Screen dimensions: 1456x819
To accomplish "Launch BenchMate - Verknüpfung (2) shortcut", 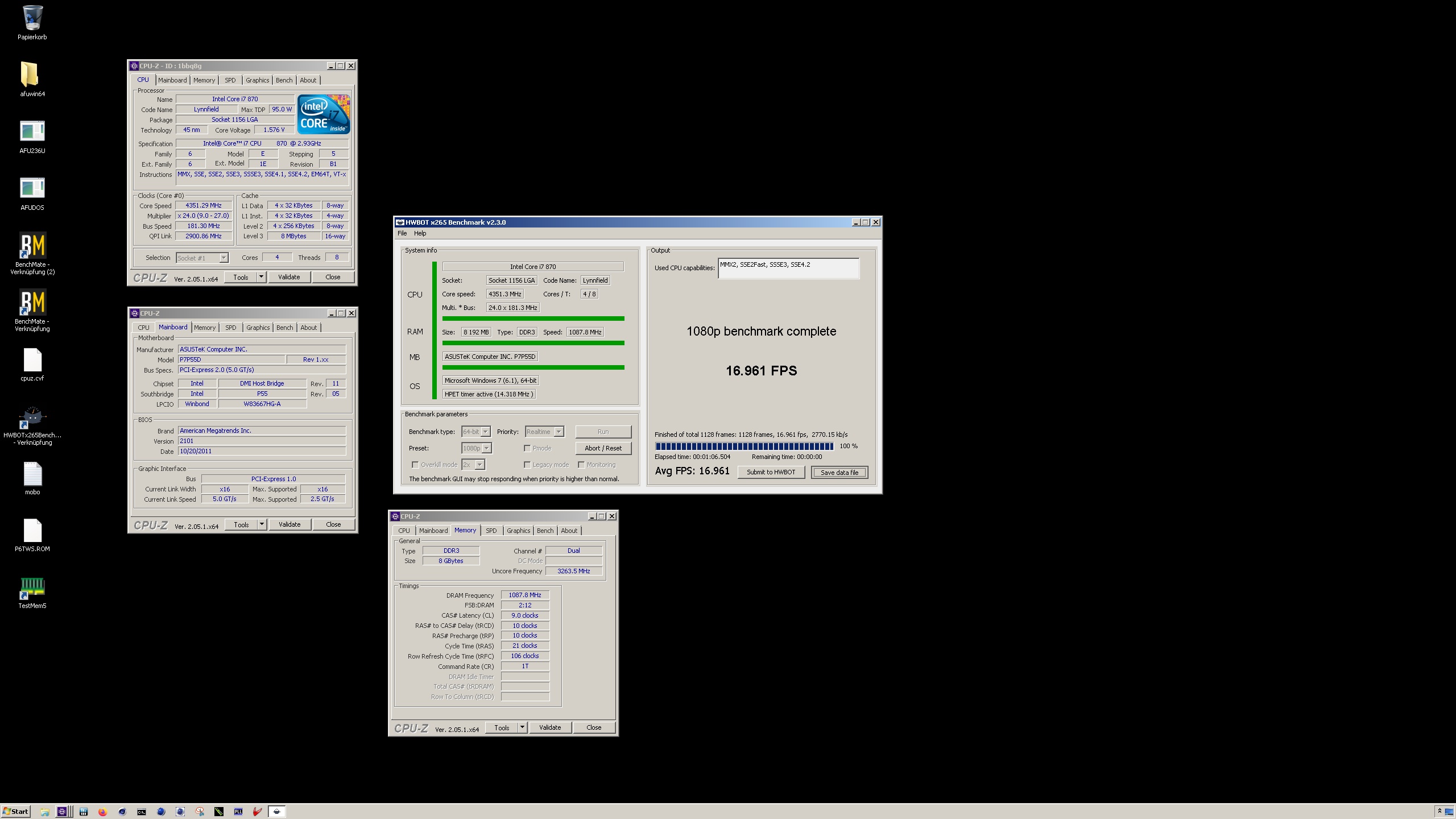I will coord(32,253).
